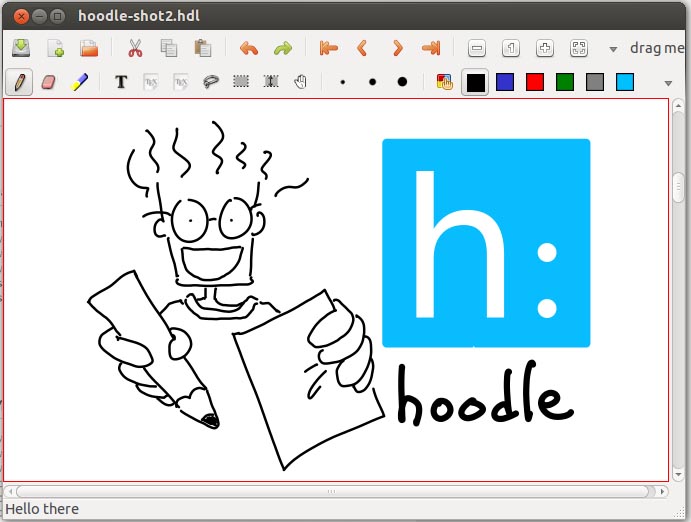Screen dimensions: 691x522
Task: Zoom out with the minus button
Action: point(477,48)
